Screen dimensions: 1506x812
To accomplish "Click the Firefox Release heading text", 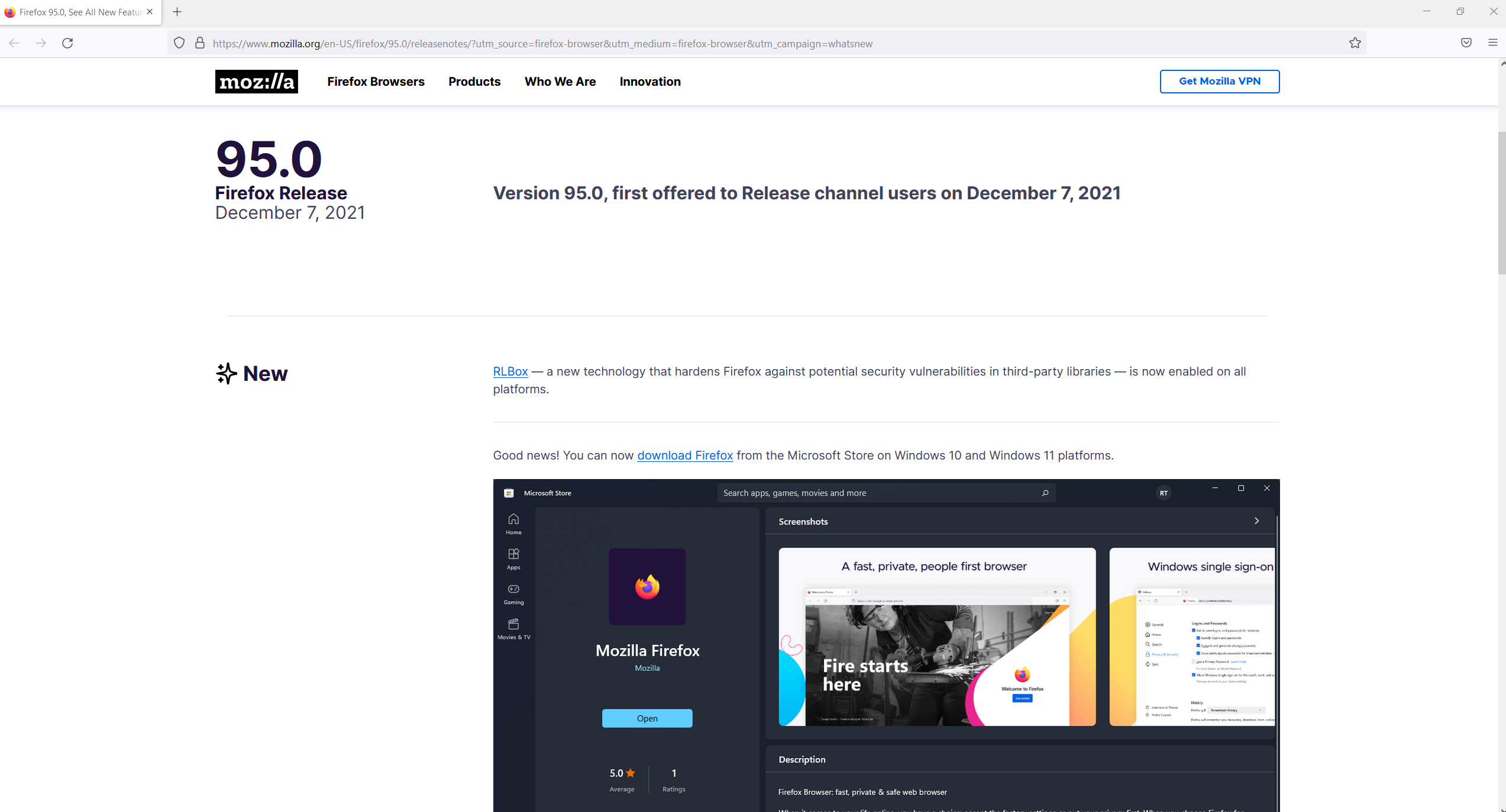I will tap(281, 193).
